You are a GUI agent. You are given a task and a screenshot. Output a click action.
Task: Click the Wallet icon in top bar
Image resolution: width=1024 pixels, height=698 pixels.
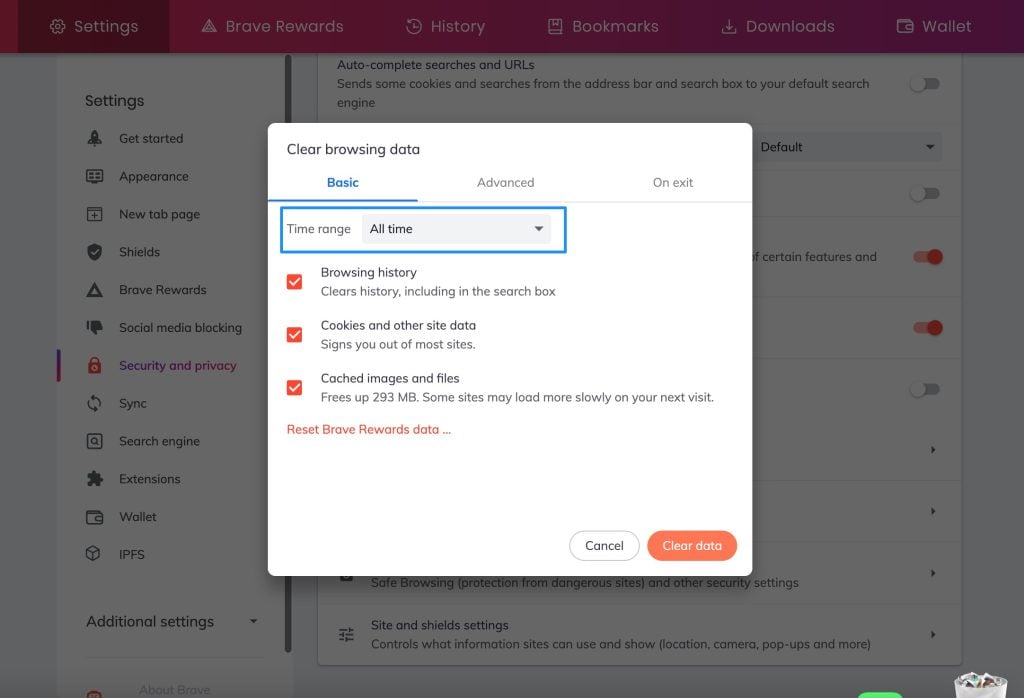pyautogui.click(x=905, y=26)
